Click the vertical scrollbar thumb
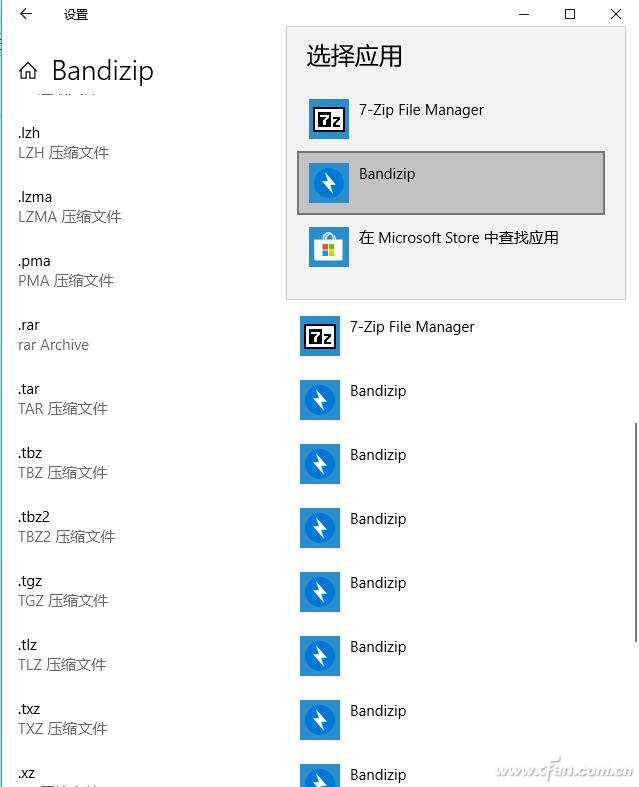The image size is (639, 787). pos(635,532)
